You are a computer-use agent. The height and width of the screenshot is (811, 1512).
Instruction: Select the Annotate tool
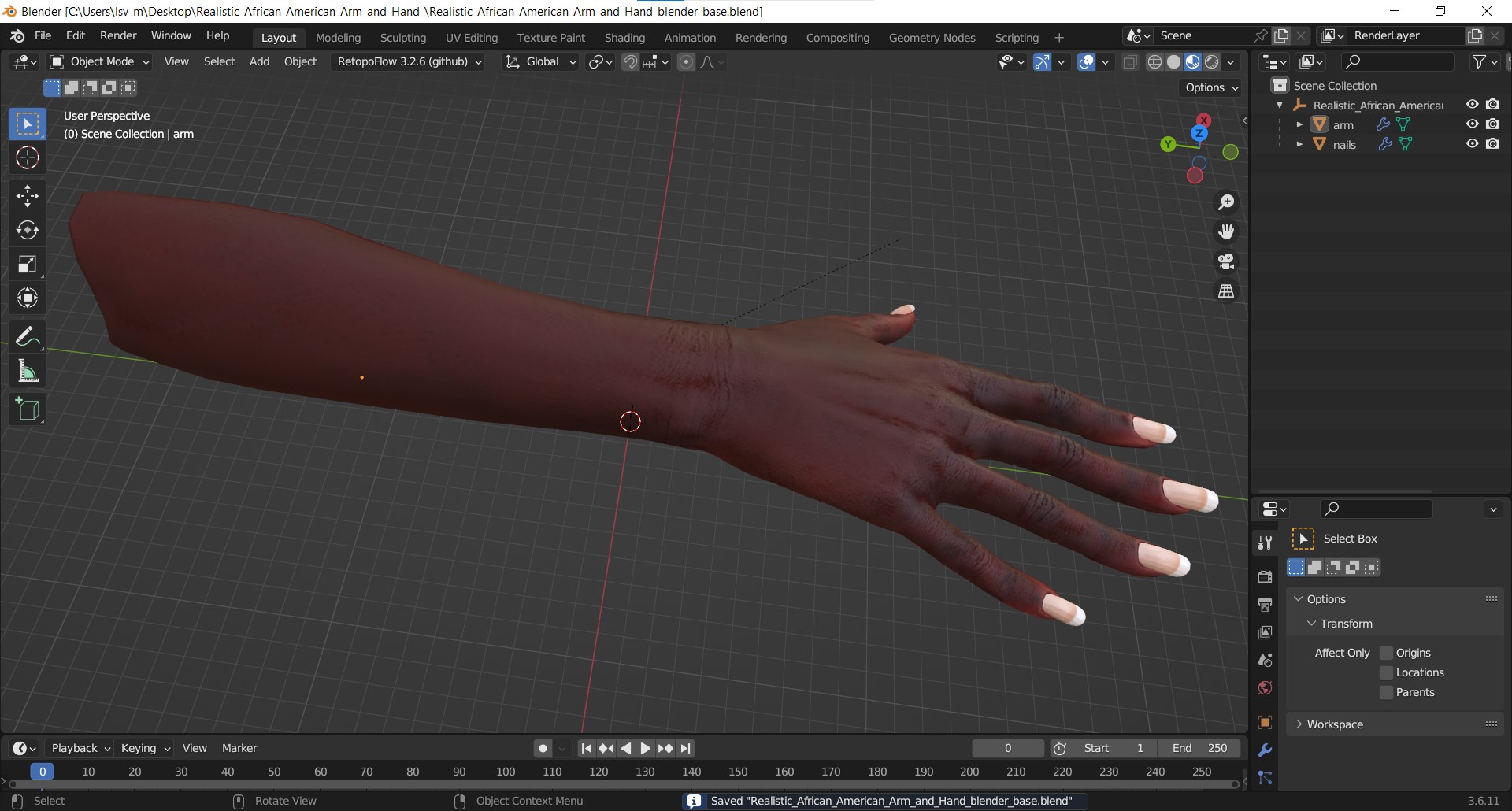[28, 337]
